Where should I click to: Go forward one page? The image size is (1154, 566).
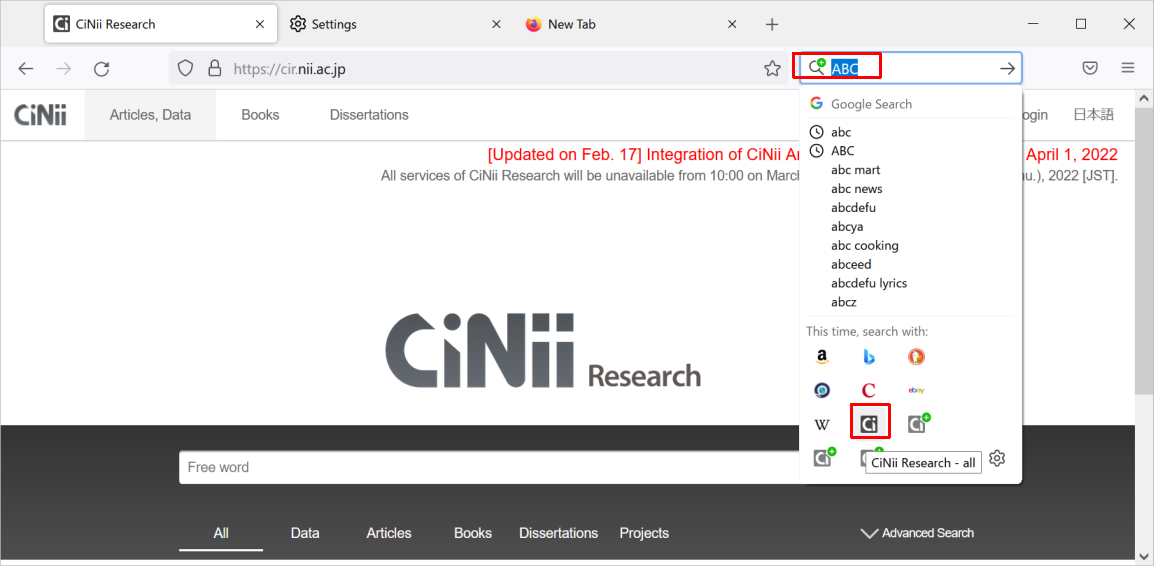pyautogui.click(x=64, y=68)
